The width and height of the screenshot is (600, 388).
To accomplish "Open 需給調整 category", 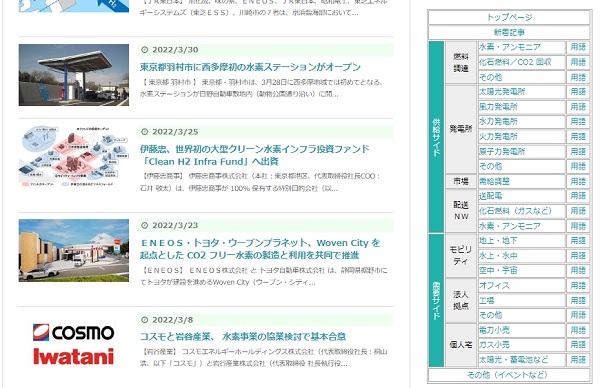I will click(x=494, y=181).
